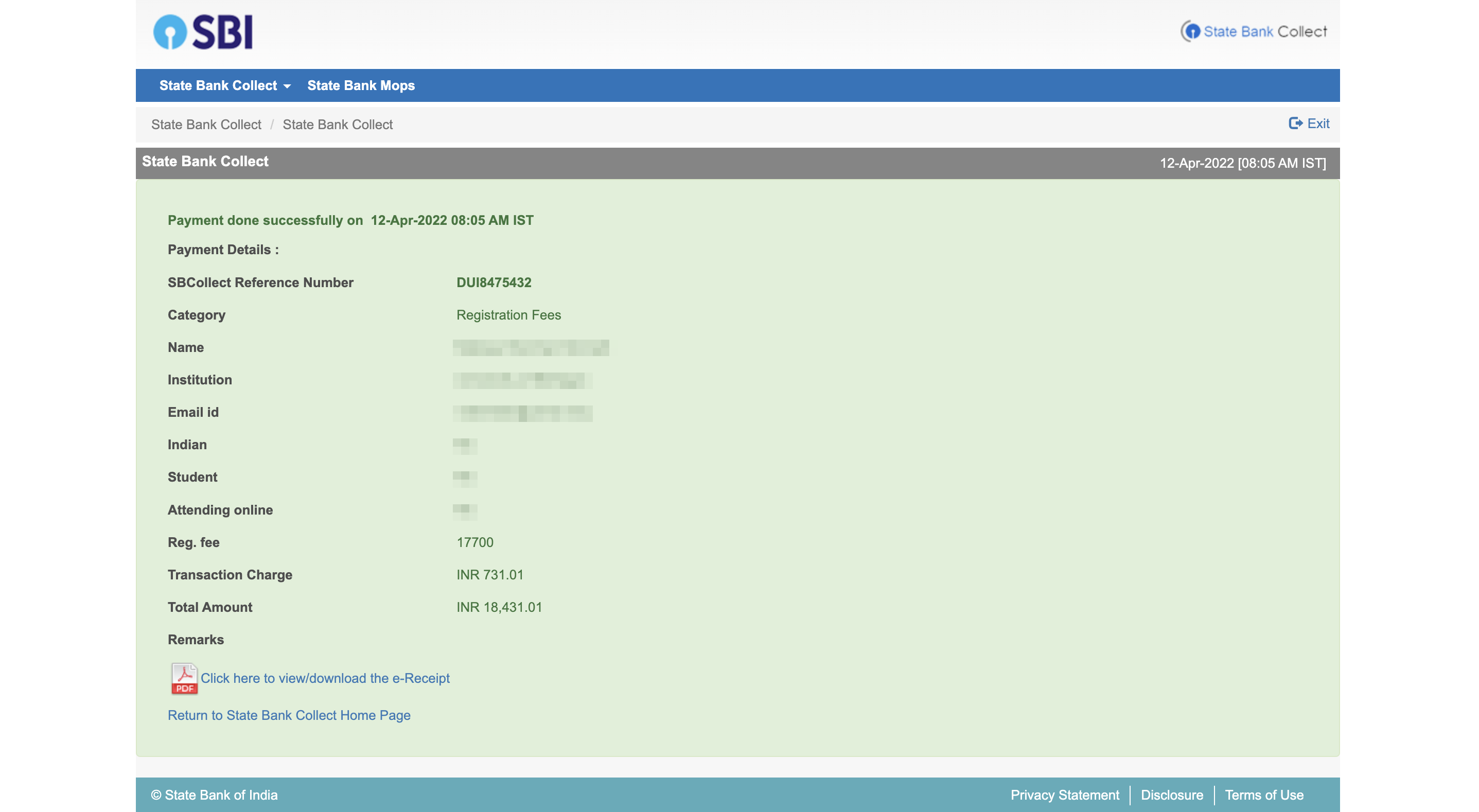Click the PDF e-Receipt icon
This screenshot has height=812, width=1479.
tap(184, 678)
